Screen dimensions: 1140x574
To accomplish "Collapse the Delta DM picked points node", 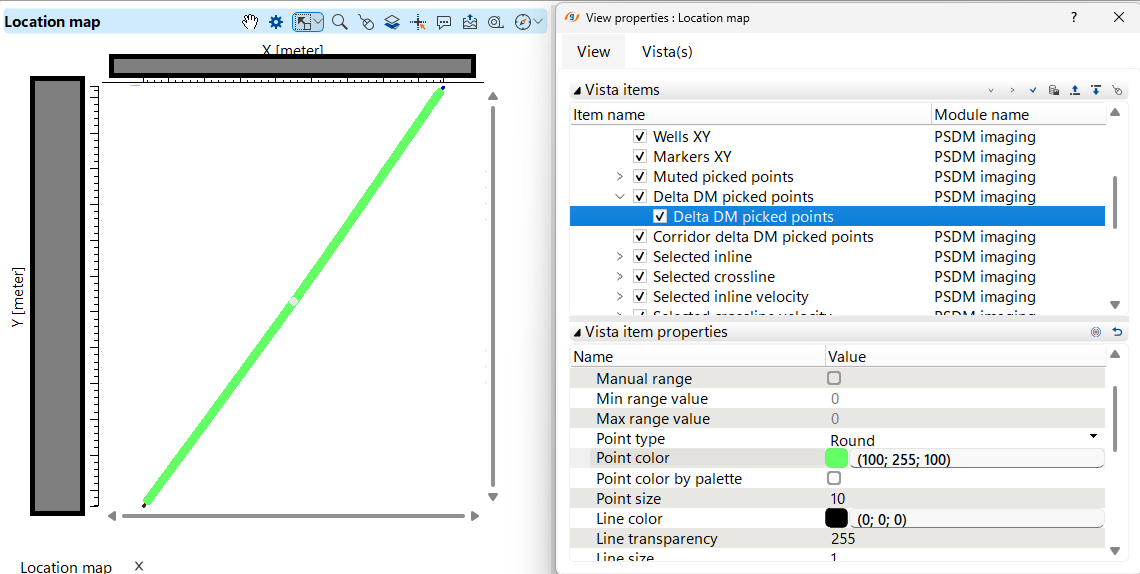I will tap(619, 196).
